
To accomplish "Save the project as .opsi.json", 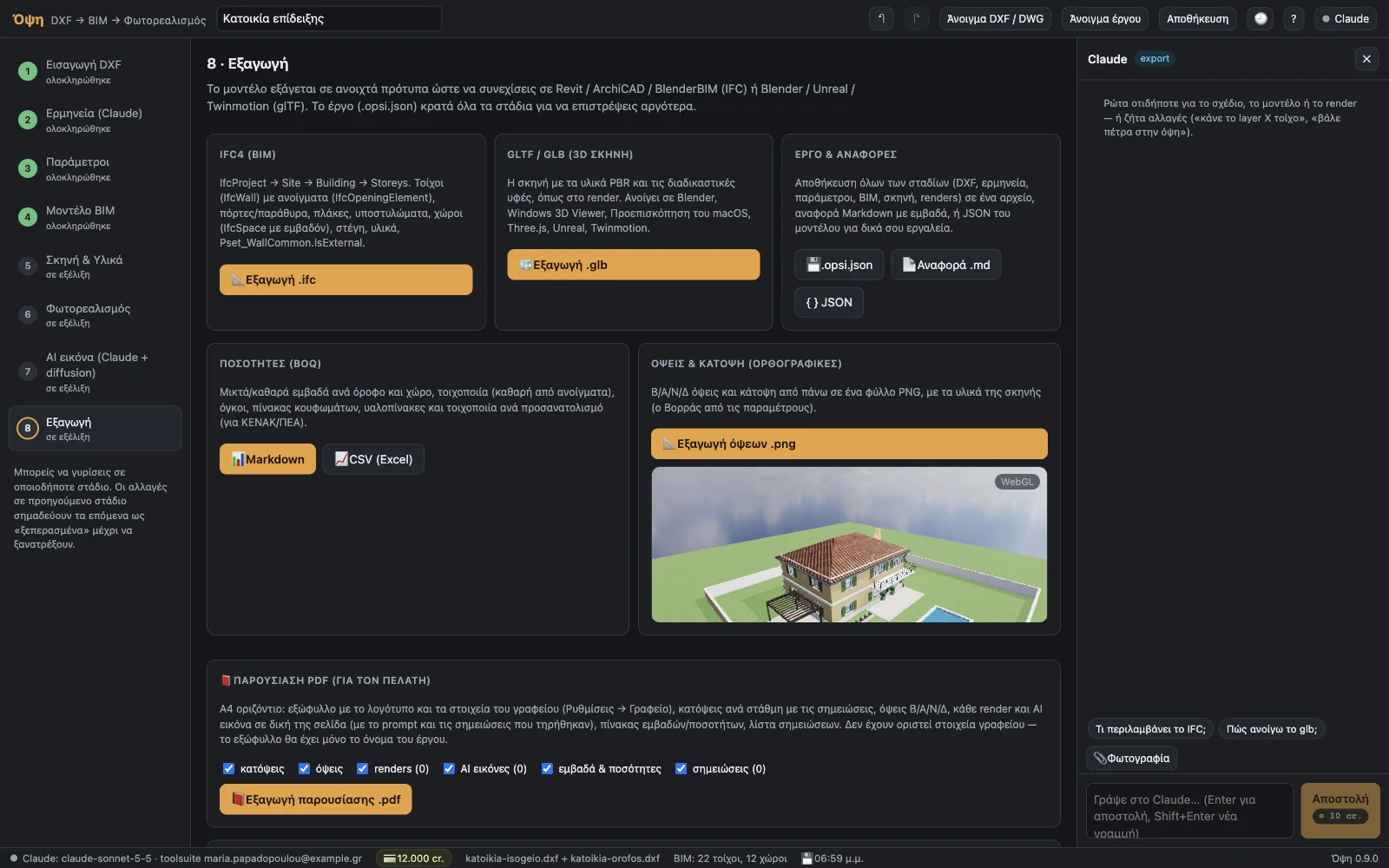I will coord(839,265).
